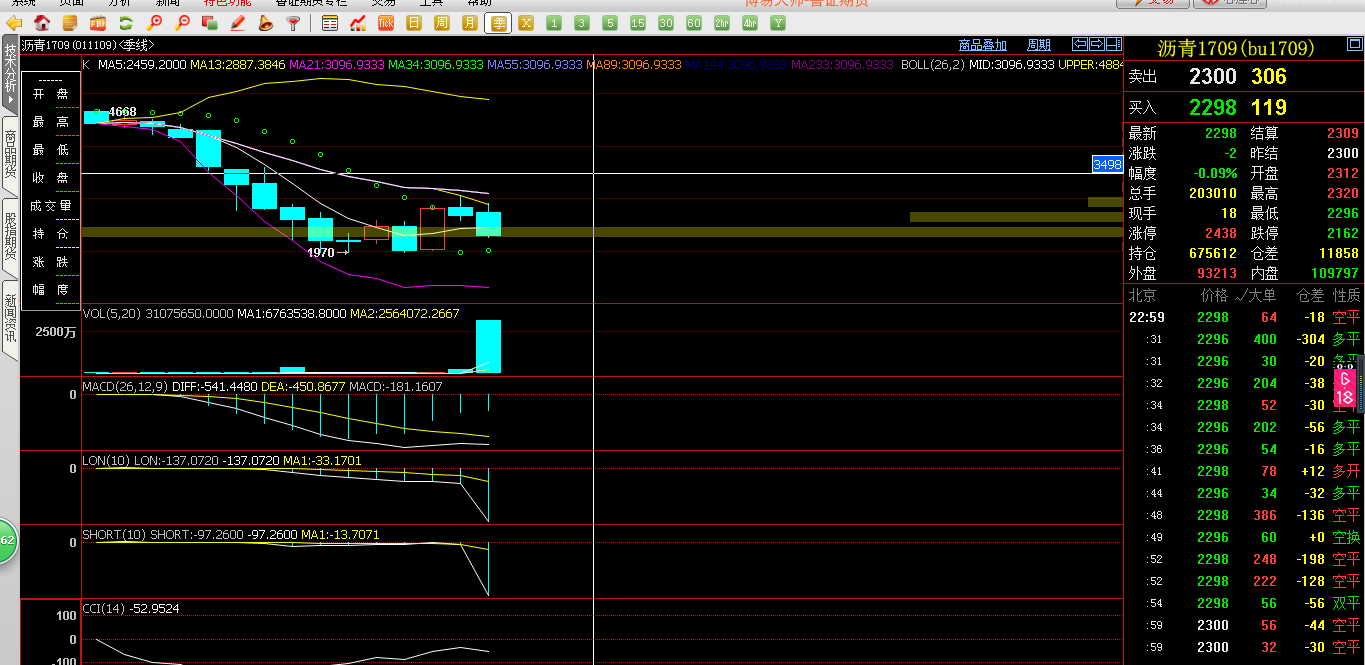Show the quote table view icon
Viewport: 1365px width, 665px height.
tap(330, 22)
